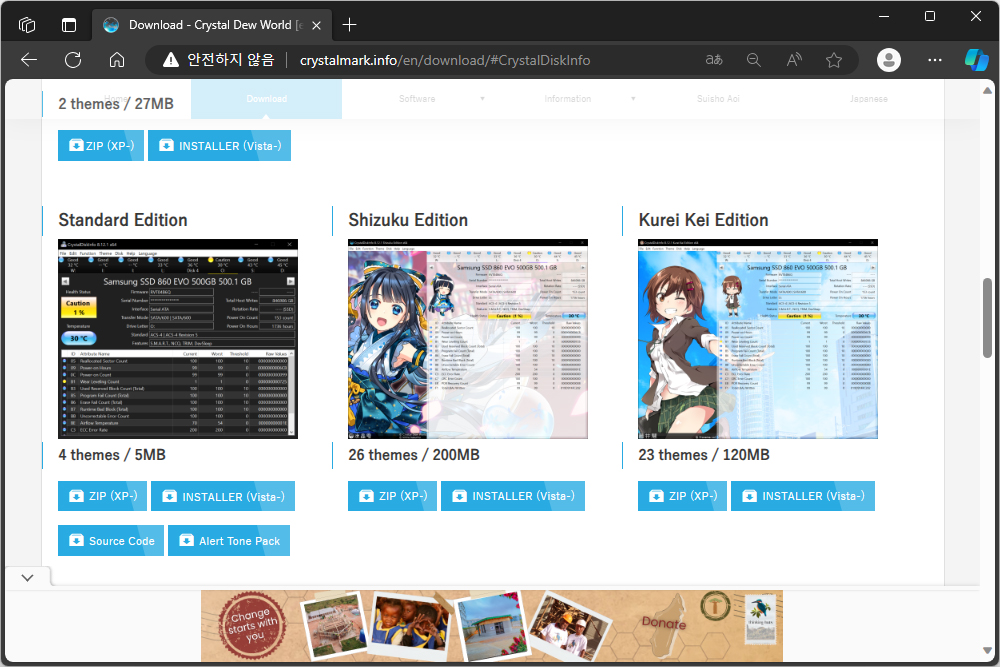
Task: Add this page to favorites
Action: pyautogui.click(x=834, y=60)
